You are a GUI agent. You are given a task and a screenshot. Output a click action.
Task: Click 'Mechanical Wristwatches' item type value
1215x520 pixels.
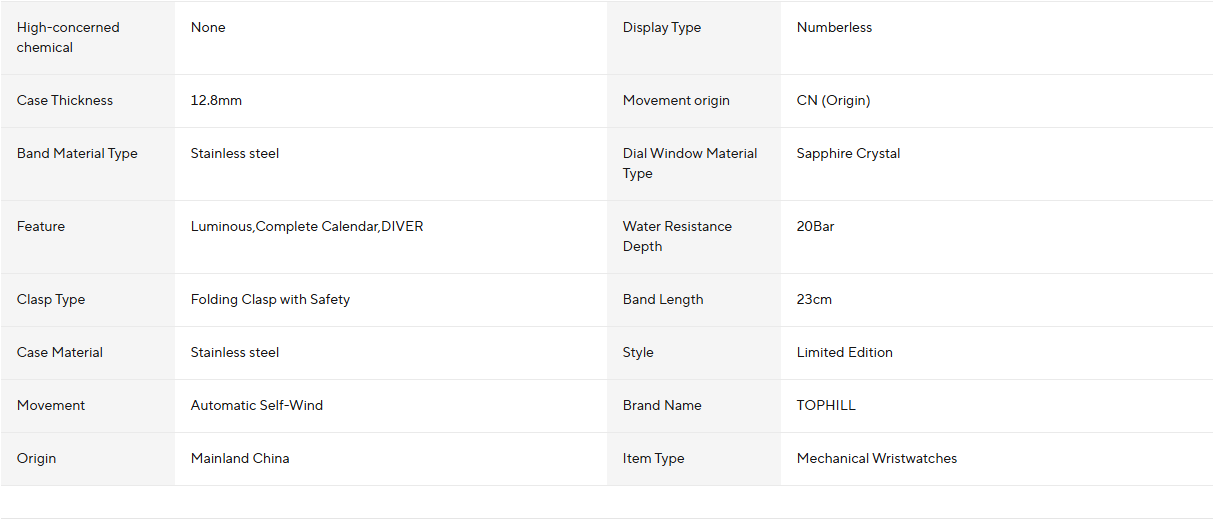(x=877, y=459)
